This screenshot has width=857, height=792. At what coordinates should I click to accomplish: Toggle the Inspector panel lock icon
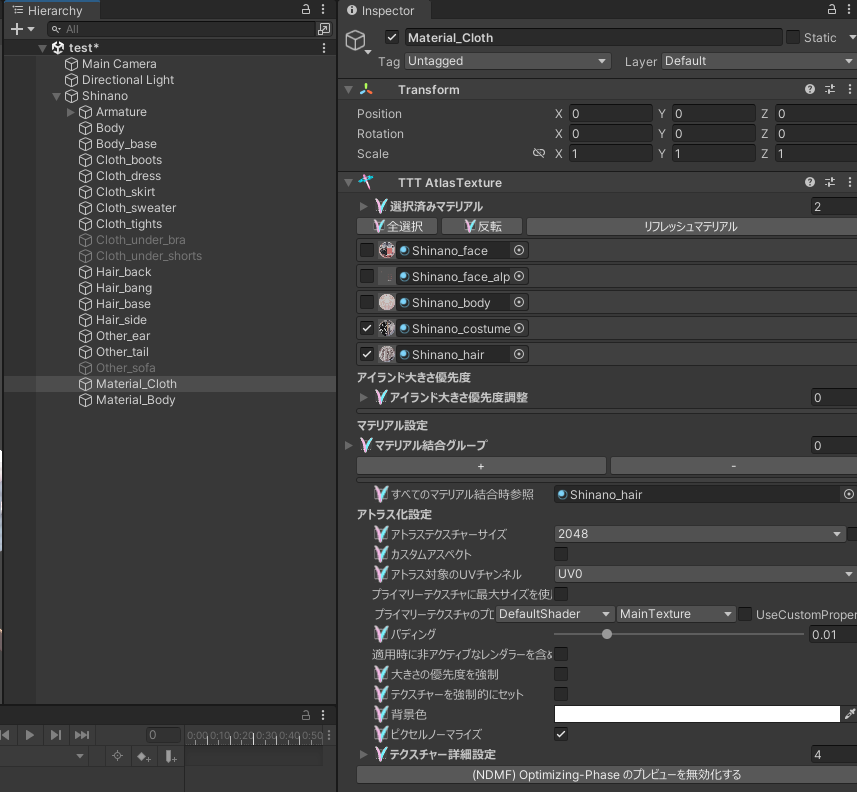(832, 9)
